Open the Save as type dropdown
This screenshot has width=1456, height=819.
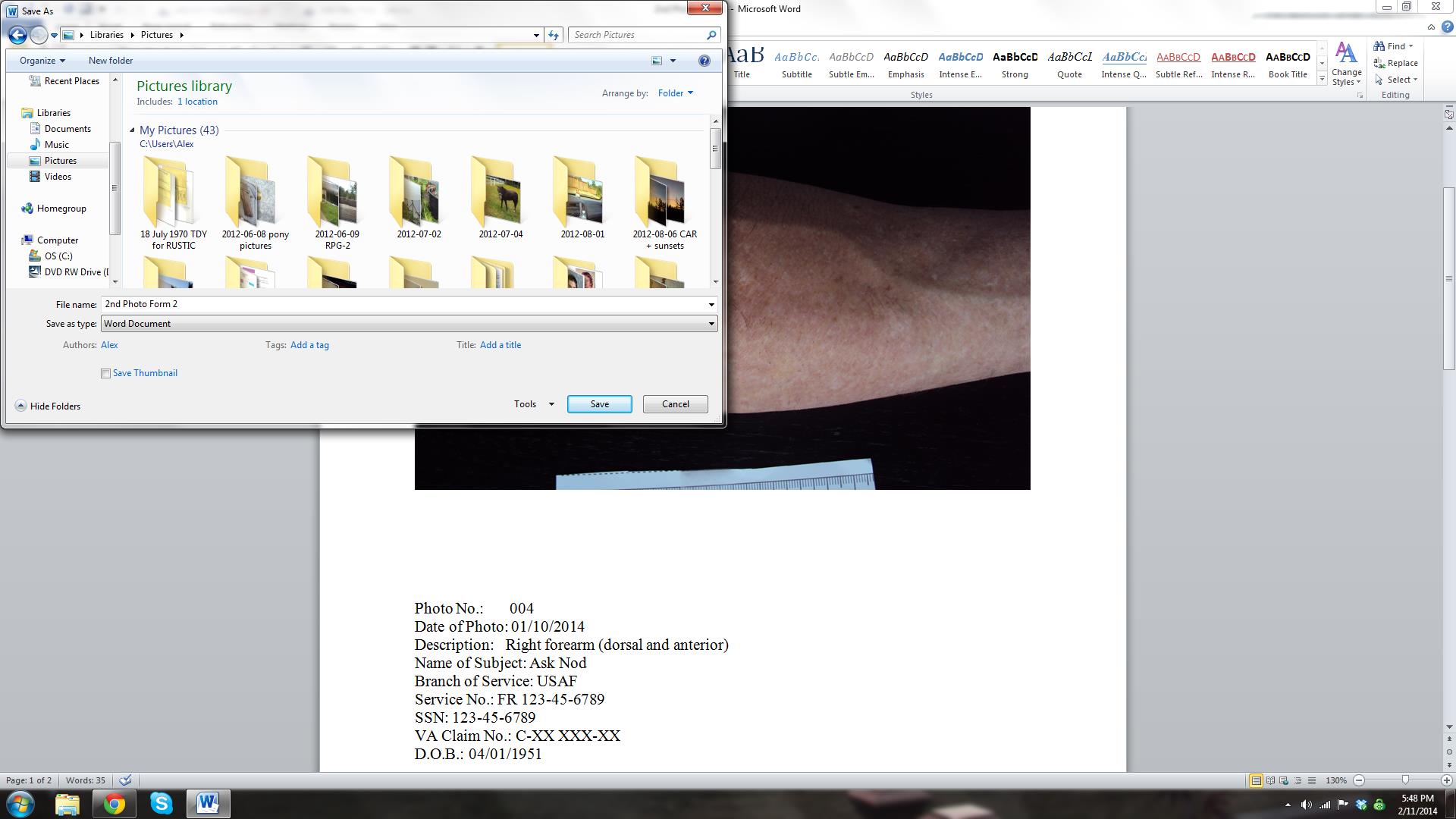pos(711,324)
